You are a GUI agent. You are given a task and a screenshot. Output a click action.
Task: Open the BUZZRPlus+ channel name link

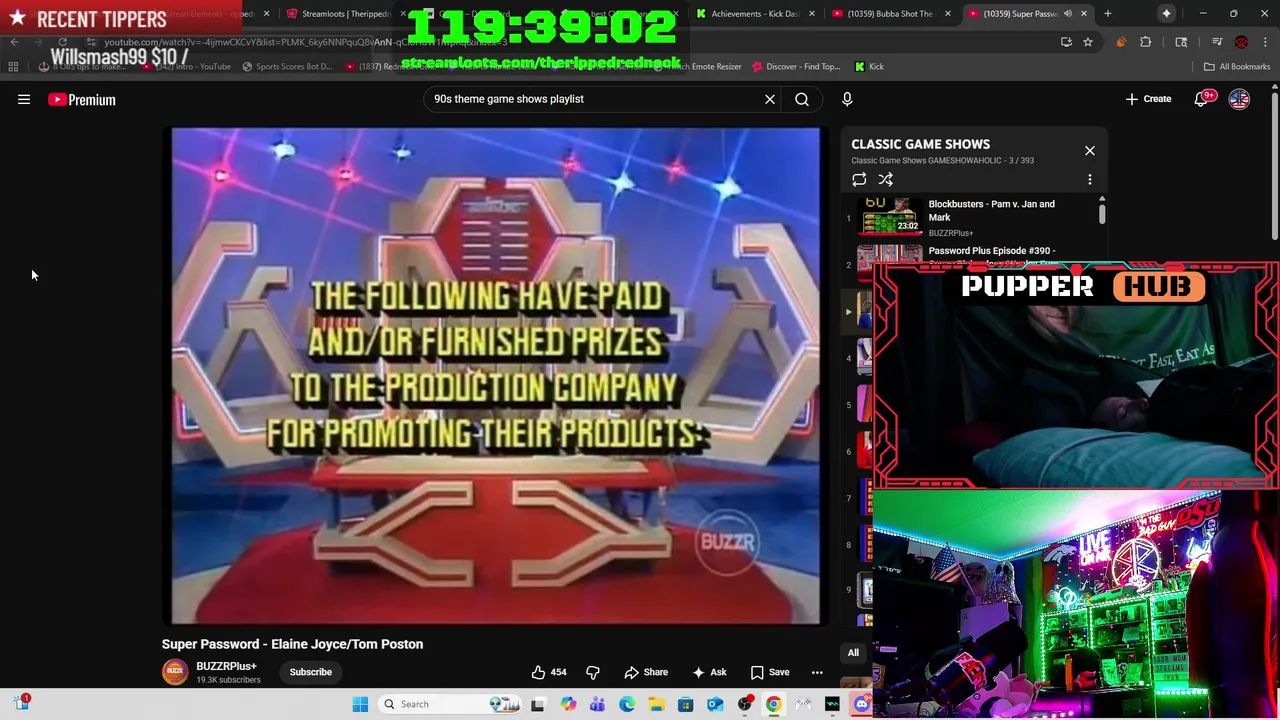226,666
